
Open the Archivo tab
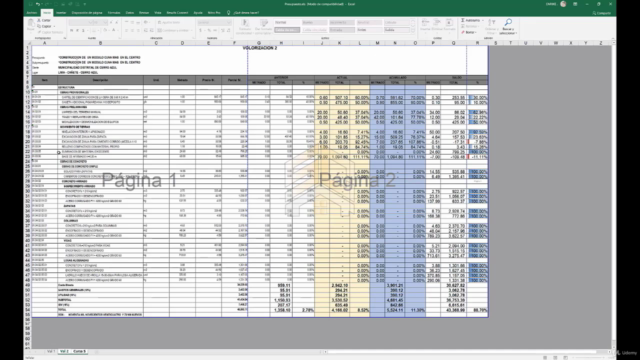tap(31, 13)
